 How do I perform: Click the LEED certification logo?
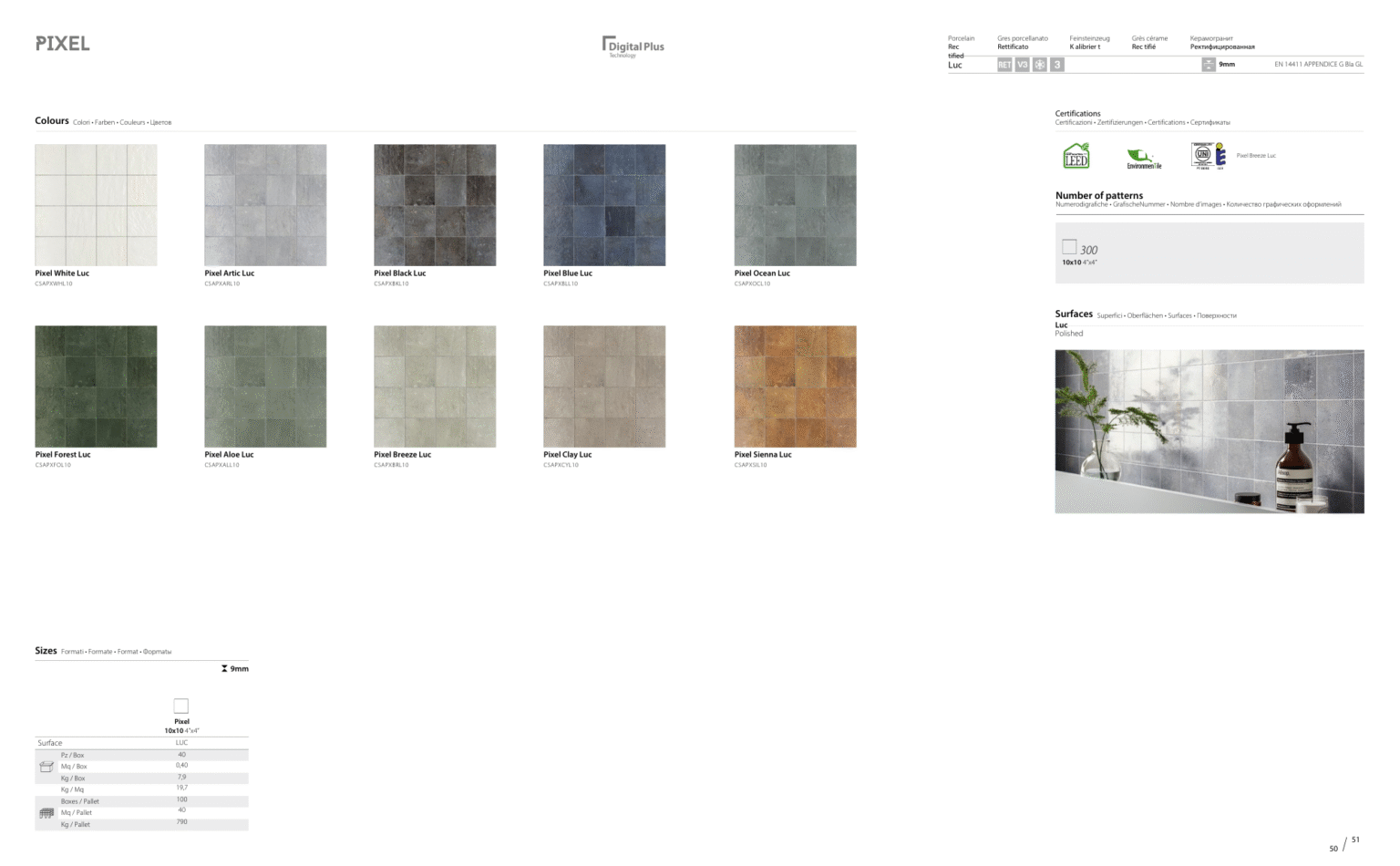(1076, 156)
